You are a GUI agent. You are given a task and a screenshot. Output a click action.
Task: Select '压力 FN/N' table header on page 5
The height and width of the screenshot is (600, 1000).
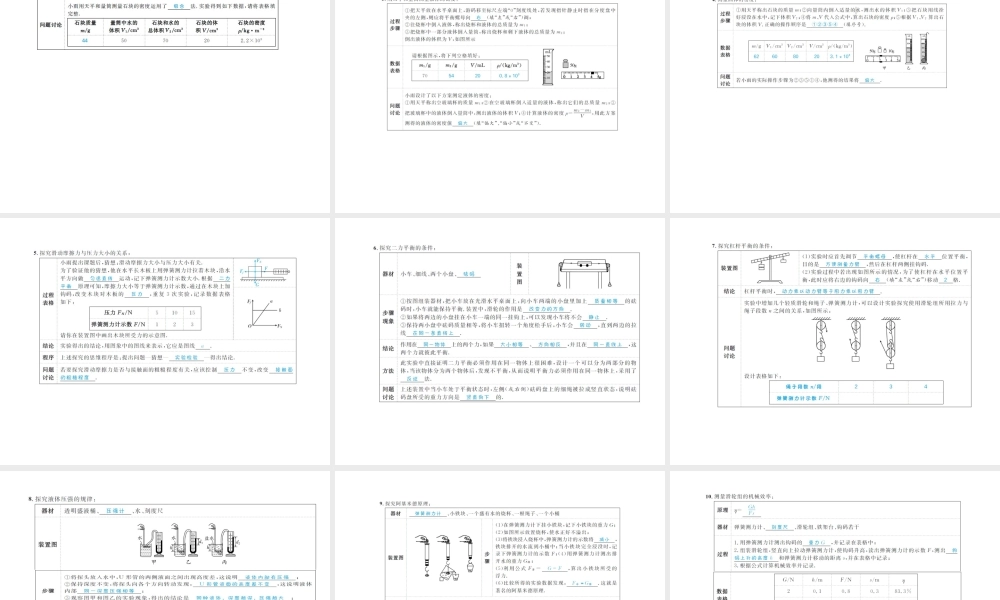click(119, 312)
